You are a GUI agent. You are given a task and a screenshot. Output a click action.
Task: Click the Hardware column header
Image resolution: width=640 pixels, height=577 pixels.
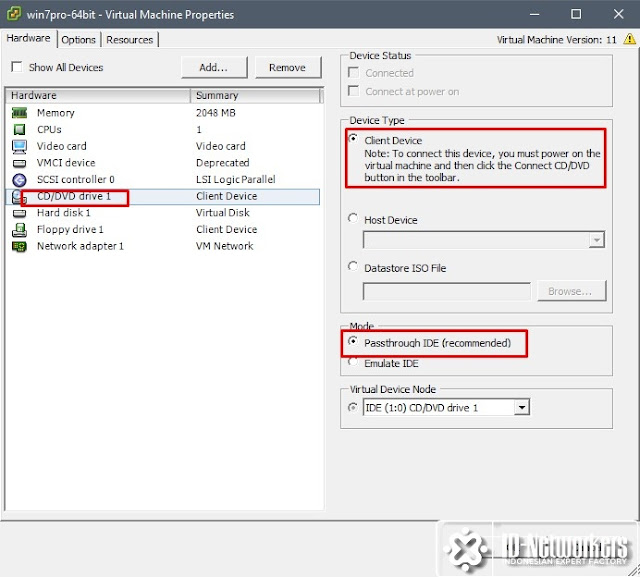pos(98,95)
